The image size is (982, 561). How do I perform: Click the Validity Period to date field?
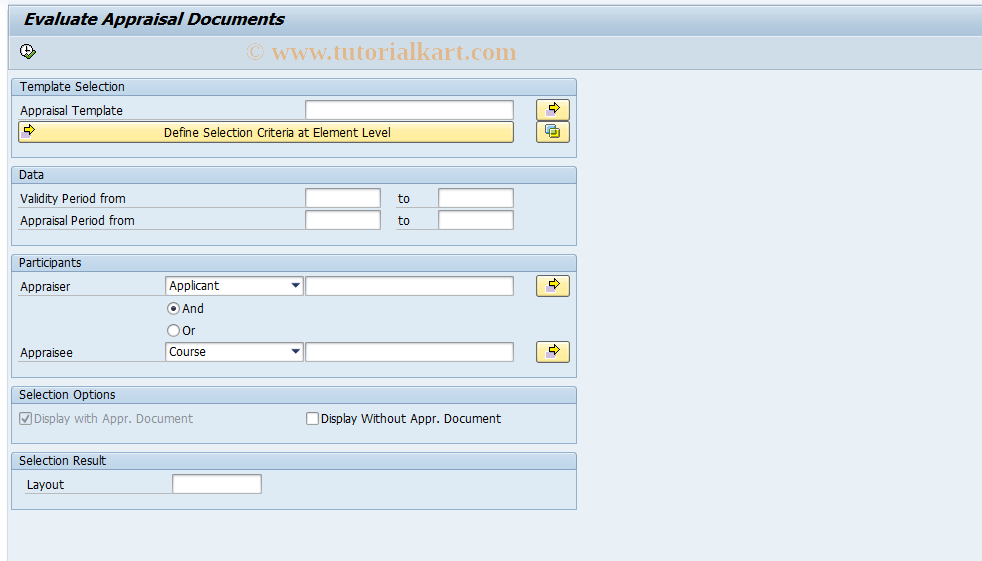(x=476, y=198)
